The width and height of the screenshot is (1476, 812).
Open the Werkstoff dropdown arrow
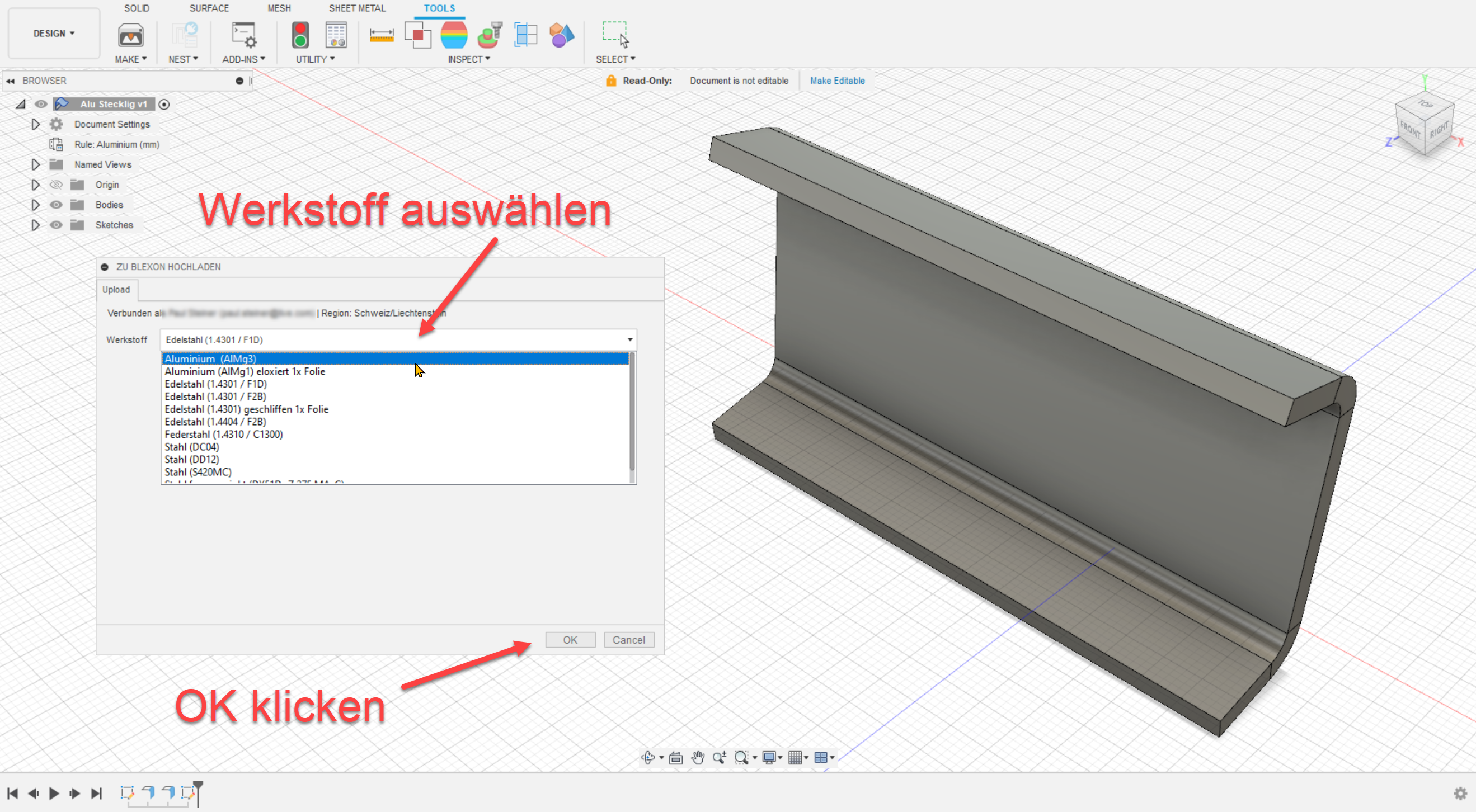coord(629,339)
